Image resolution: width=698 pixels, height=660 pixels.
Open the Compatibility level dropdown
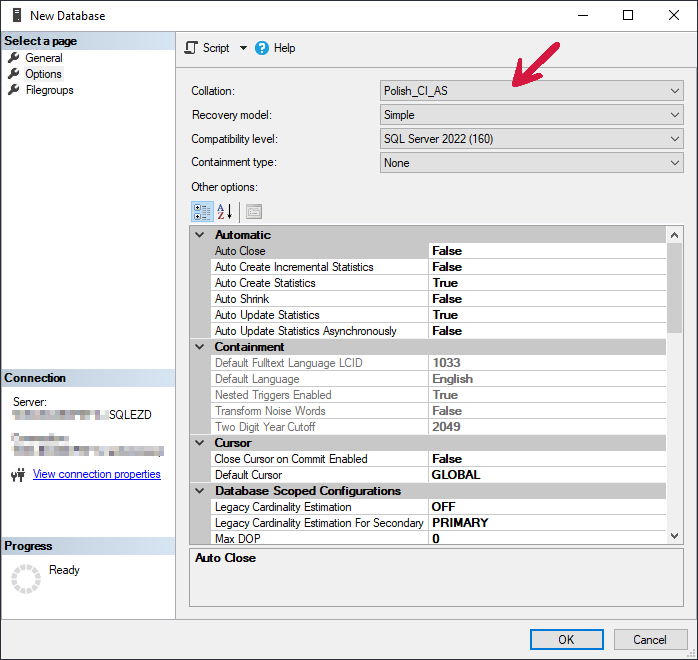tap(675, 139)
